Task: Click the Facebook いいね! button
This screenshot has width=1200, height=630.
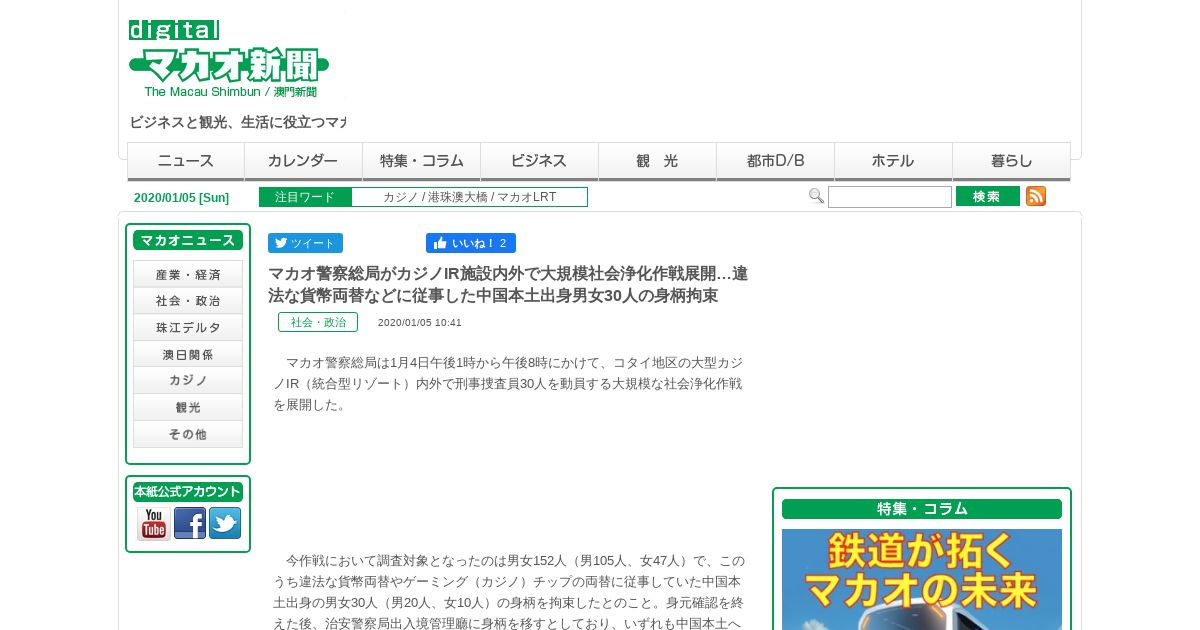Action: pyautogui.click(x=471, y=243)
